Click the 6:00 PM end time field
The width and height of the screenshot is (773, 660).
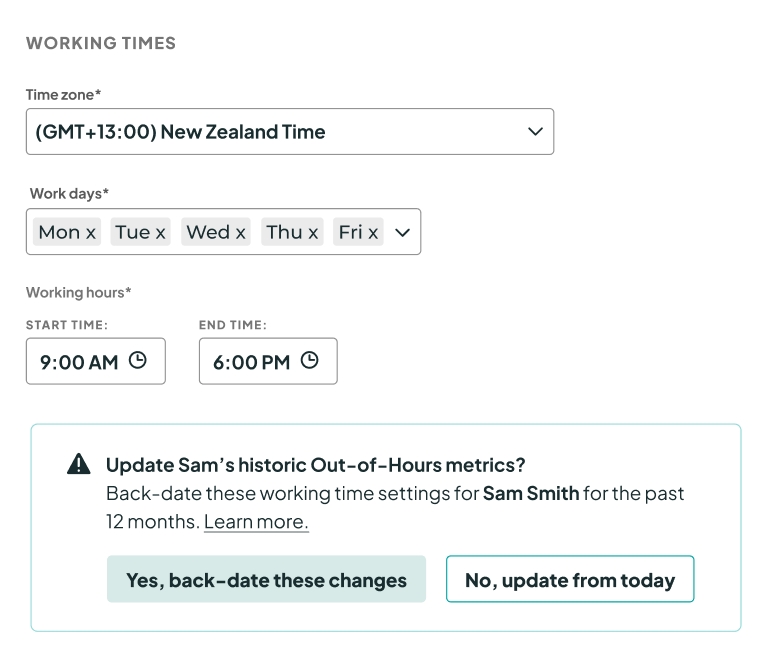coord(251,362)
